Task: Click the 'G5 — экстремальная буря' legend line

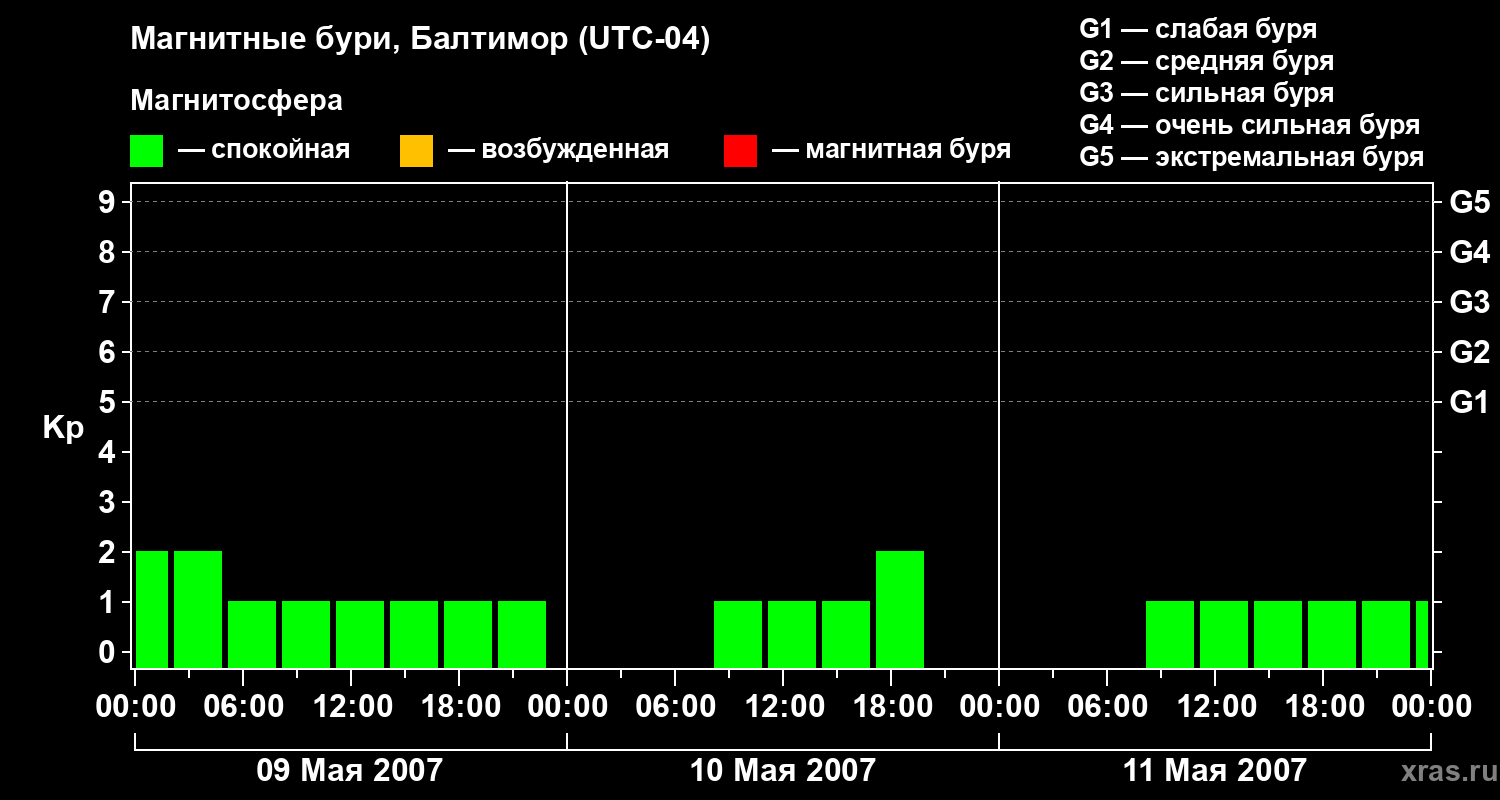Action: click(1252, 158)
